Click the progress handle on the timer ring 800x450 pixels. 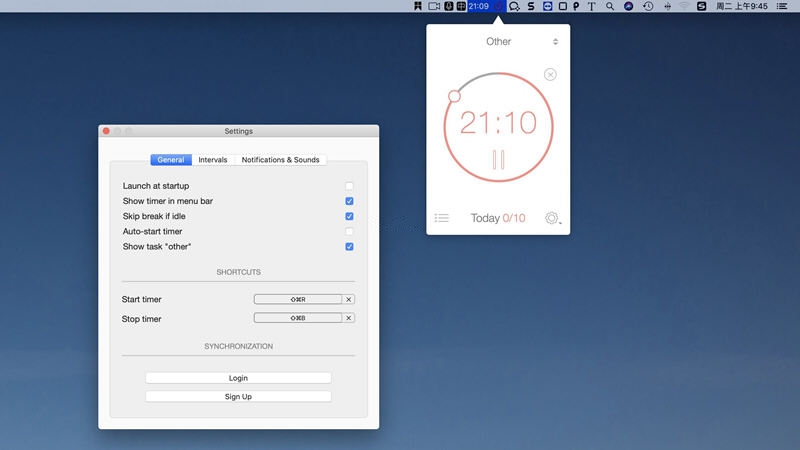click(454, 96)
